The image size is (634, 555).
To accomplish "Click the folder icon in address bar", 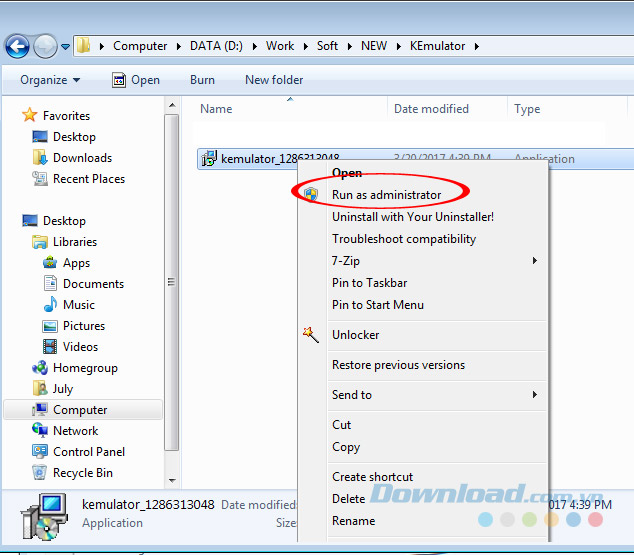I will pos(84,45).
